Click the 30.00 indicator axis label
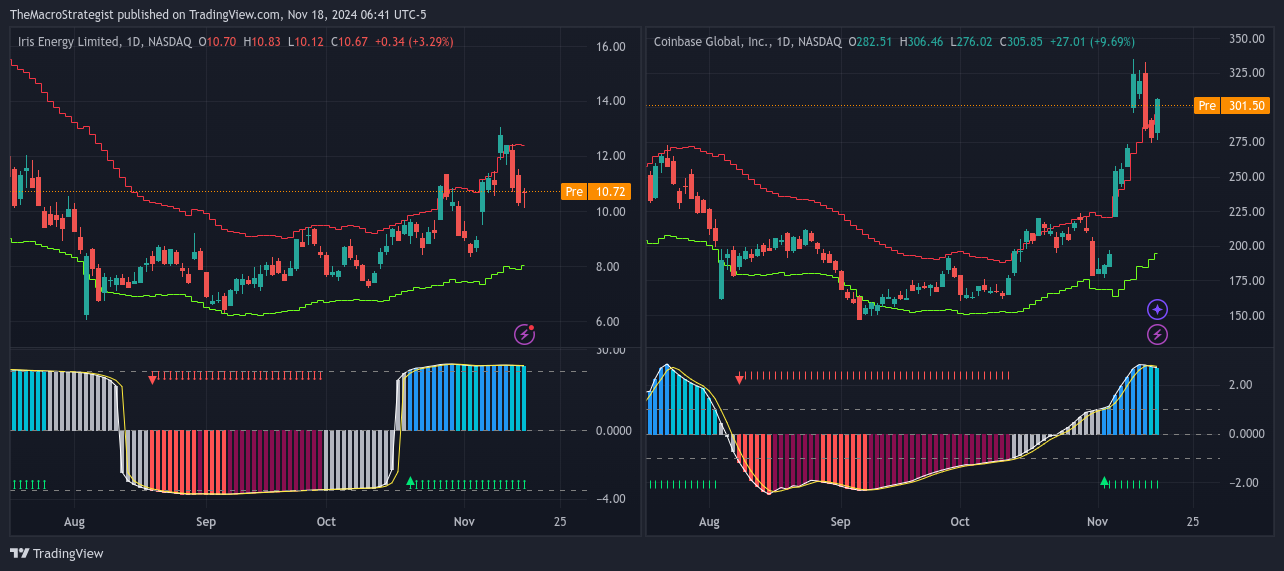Image resolution: width=1284 pixels, height=571 pixels. pyautogui.click(x=610, y=350)
